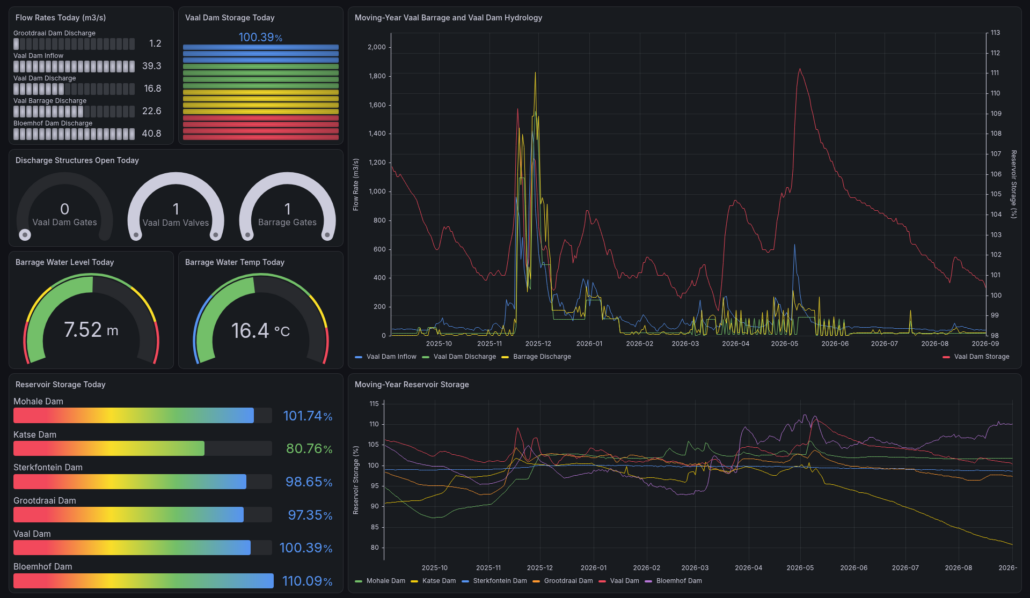Click the 2026-01 label on reservoir storage axis

pyautogui.click(x=593, y=568)
